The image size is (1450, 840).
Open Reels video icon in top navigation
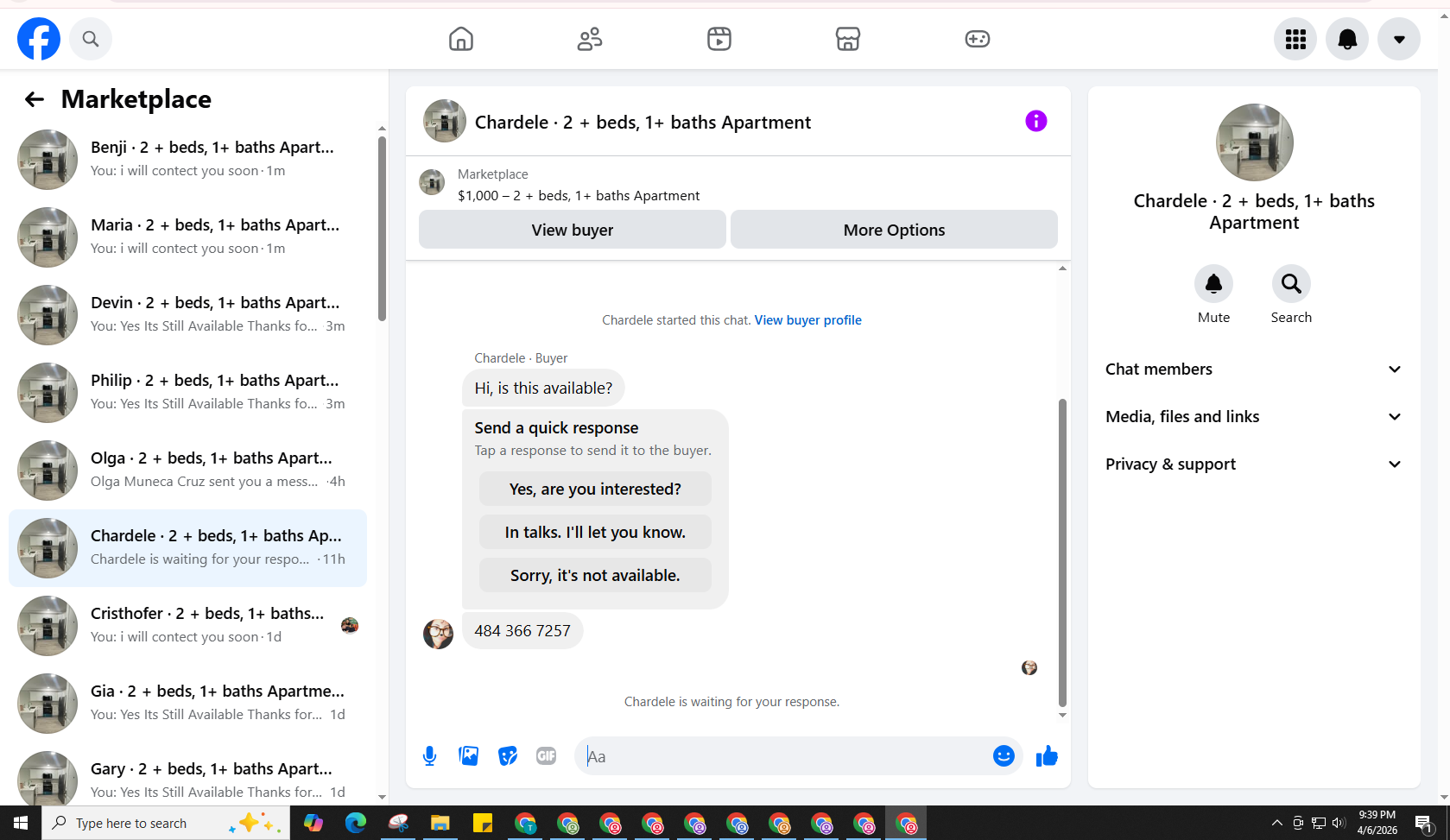click(x=719, y=39)
